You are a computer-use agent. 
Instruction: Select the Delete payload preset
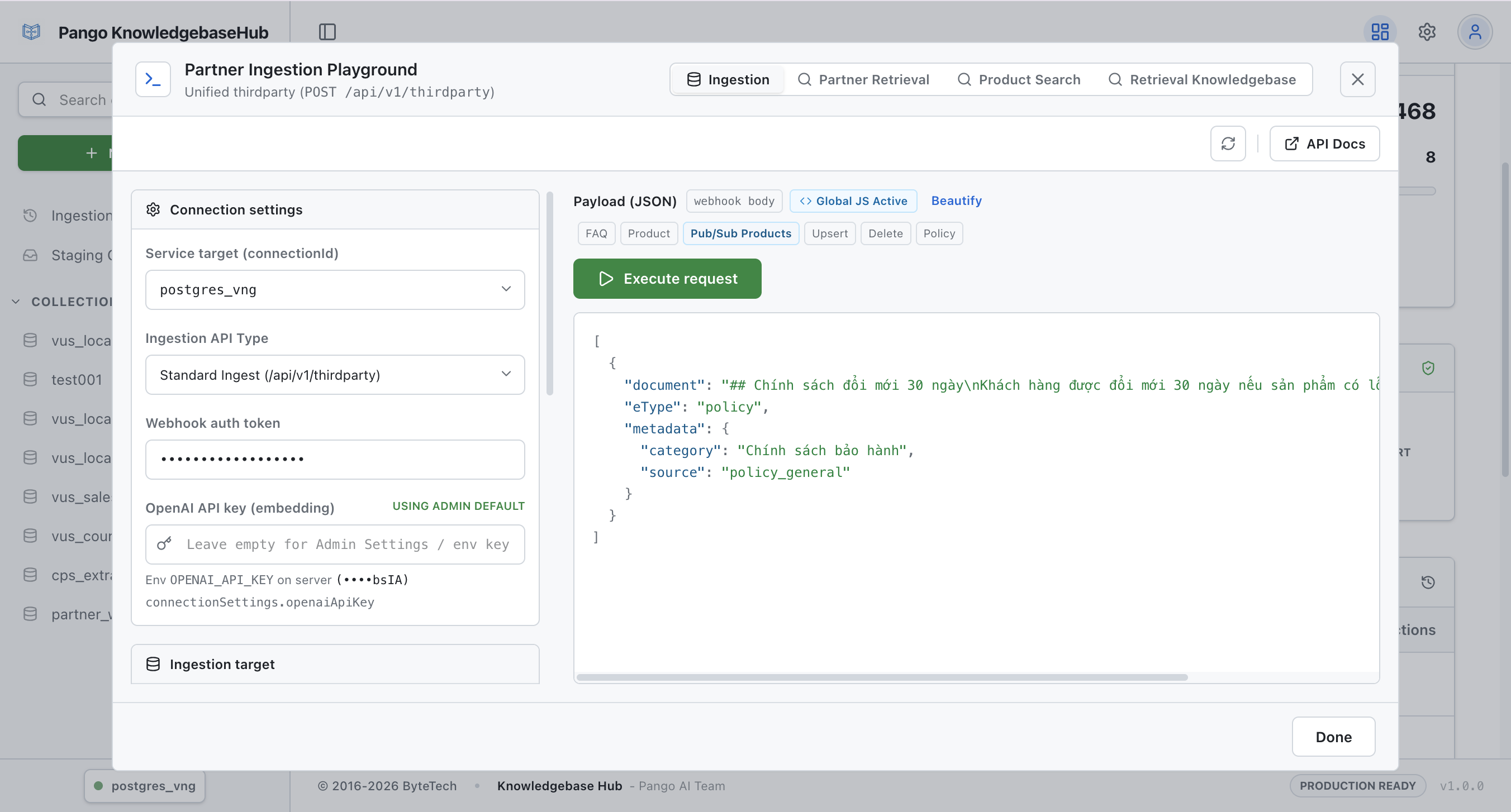[x=886, y=233]
